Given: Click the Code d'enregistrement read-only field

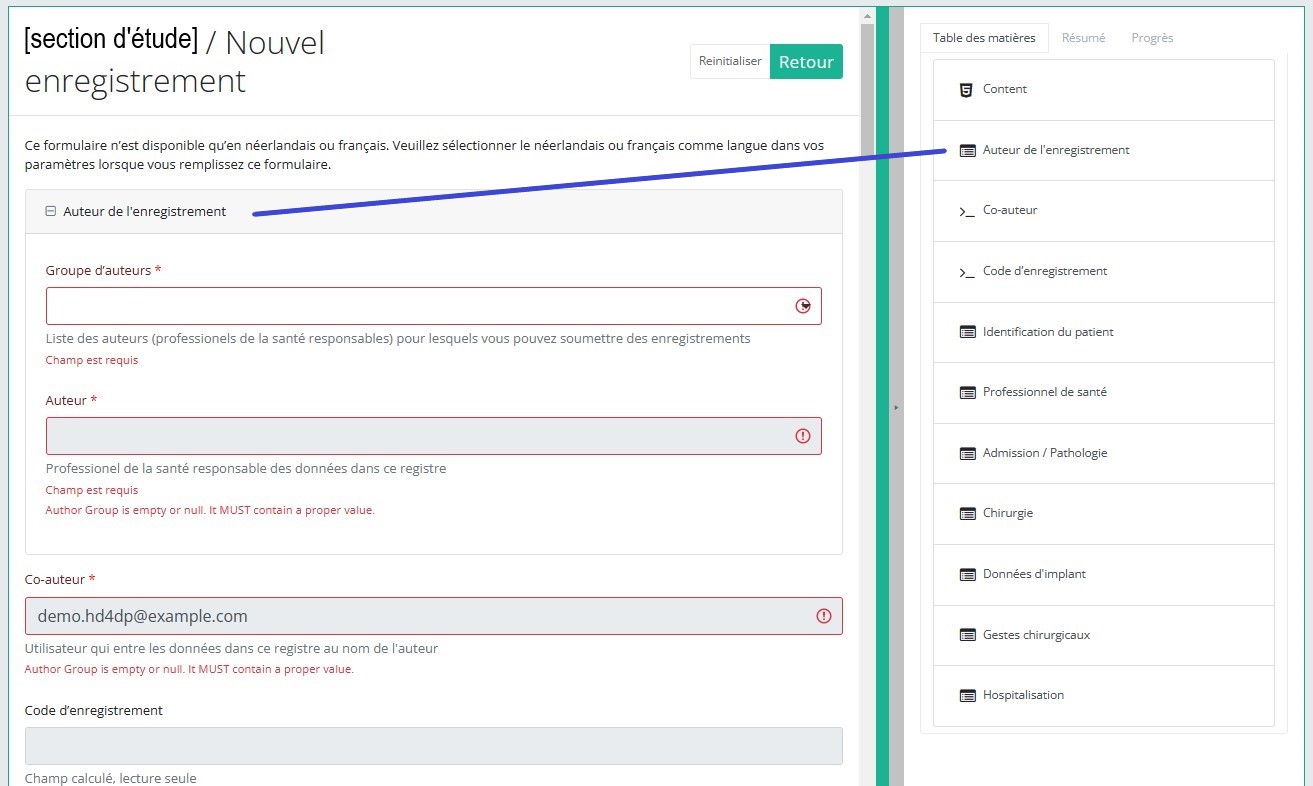Looking at the screenshot, I should click(x=433, y=746).
